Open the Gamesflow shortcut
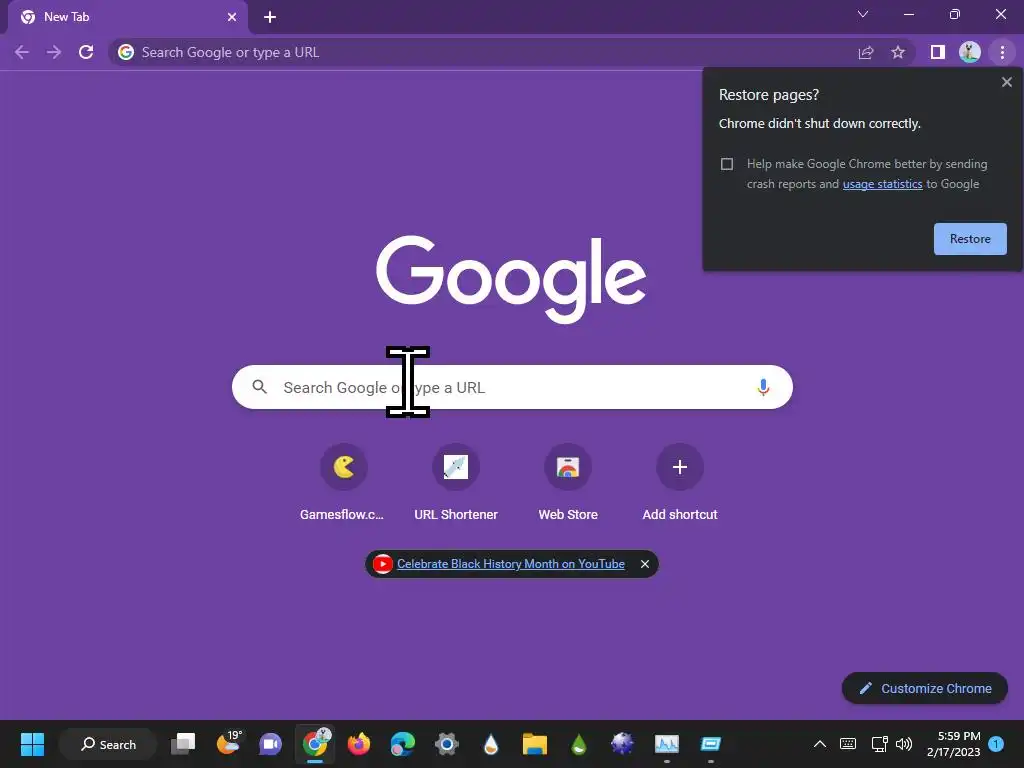Image resolution: width=1024 pixels, height=768 pixels. 344,483
